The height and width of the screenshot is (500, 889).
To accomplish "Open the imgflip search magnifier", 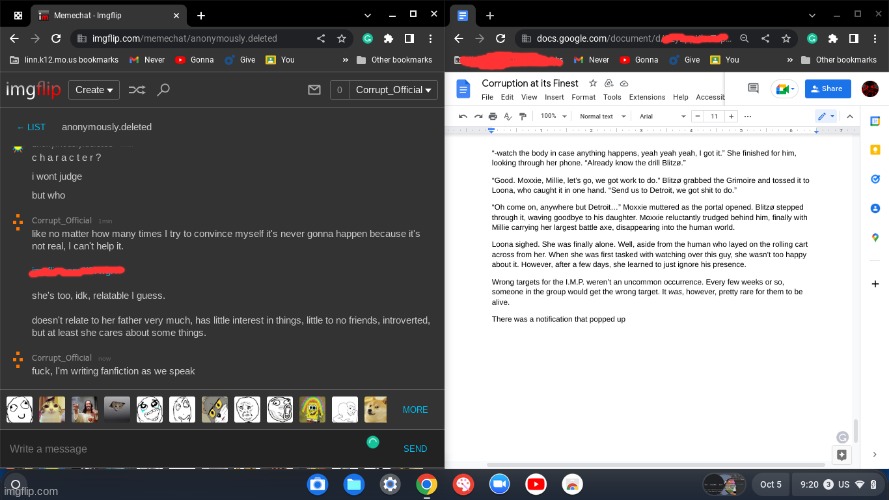I will pyautogui.click(x=163, y=90).
